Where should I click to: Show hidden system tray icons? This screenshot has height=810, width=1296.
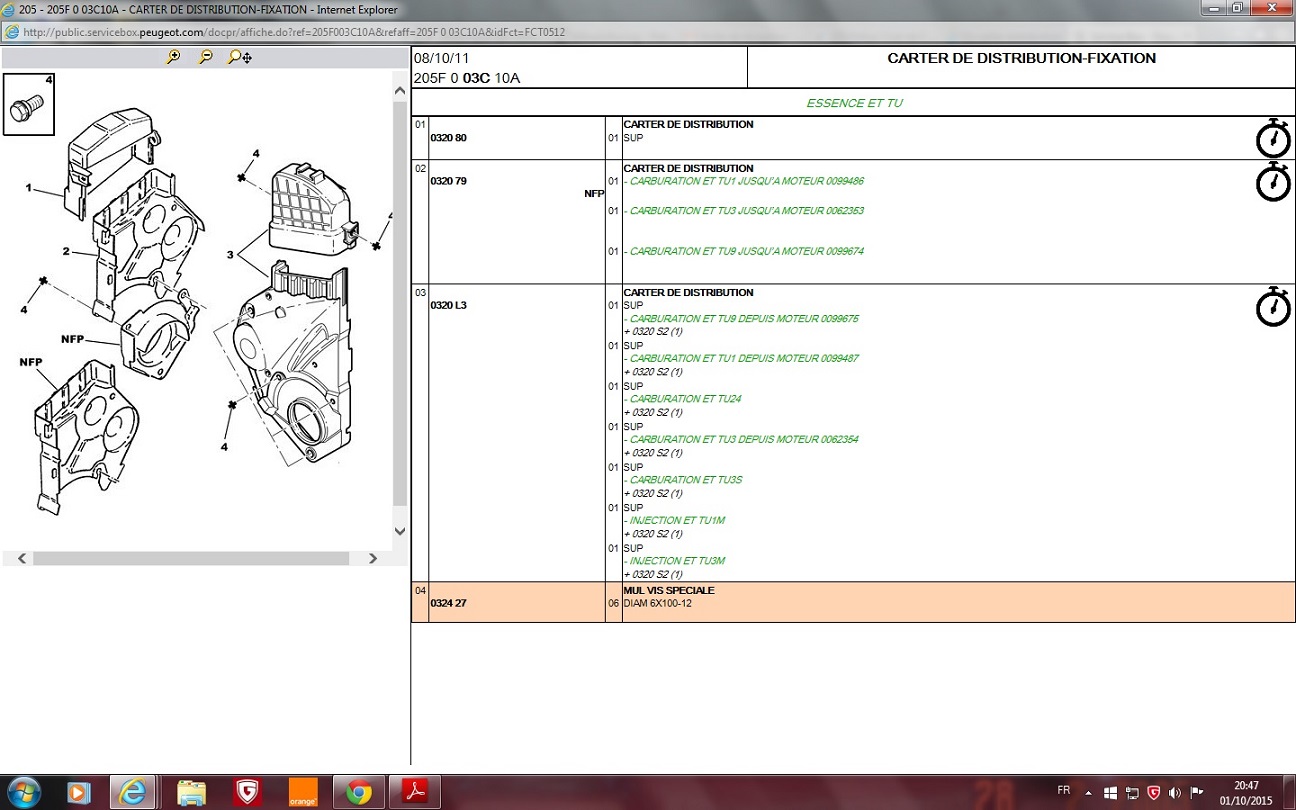point(1089,792)
